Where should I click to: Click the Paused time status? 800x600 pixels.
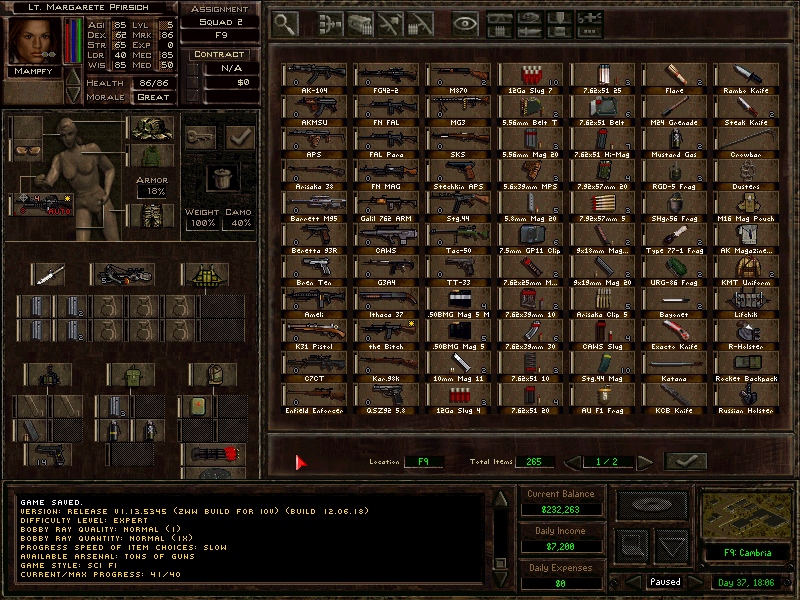pos(665,582)
